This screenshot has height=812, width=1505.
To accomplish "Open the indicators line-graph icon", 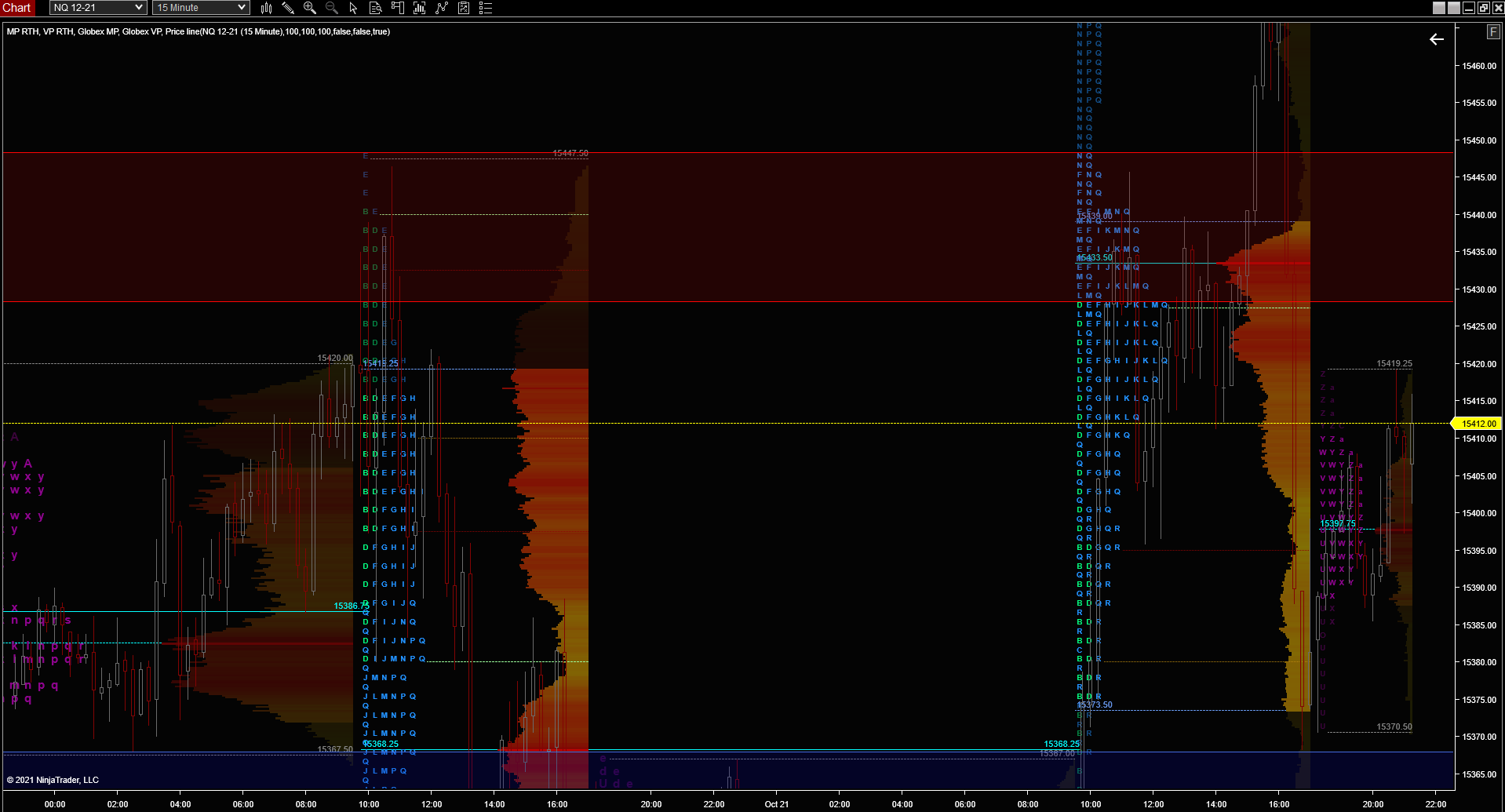I will pos(442,8).
